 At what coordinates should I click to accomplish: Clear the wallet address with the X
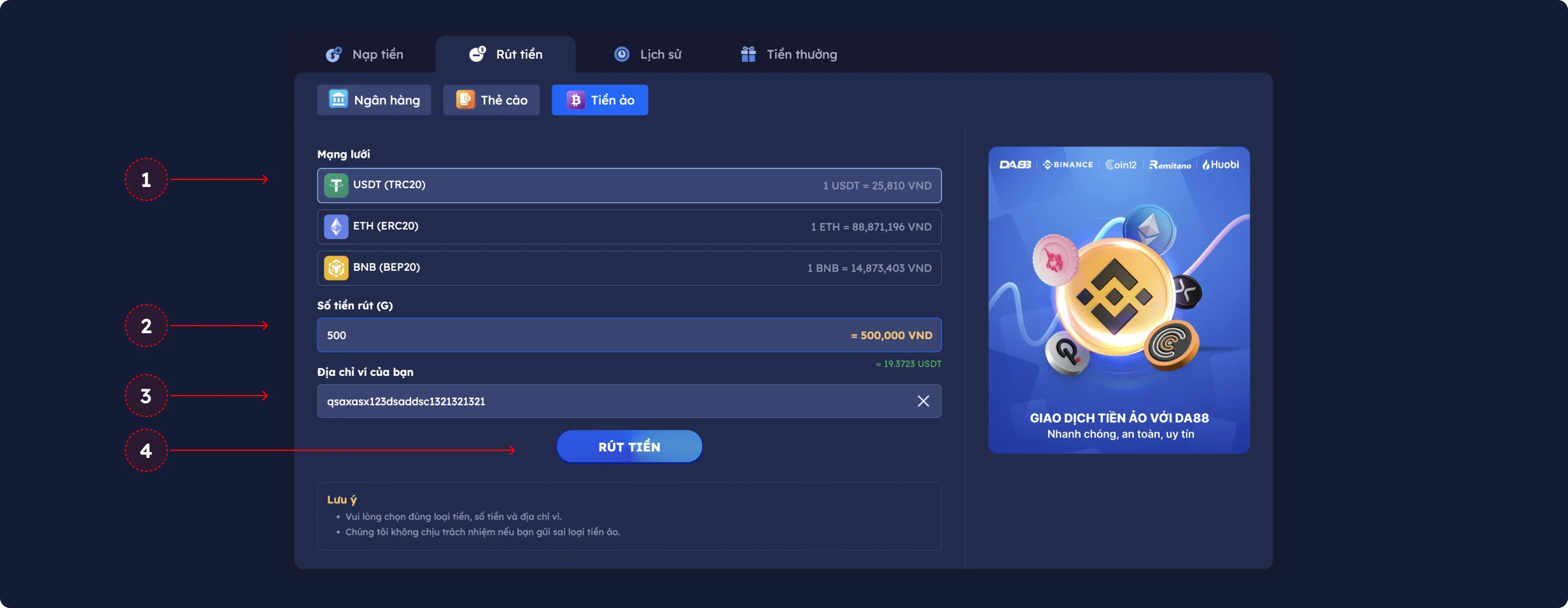tap(923, 401)
